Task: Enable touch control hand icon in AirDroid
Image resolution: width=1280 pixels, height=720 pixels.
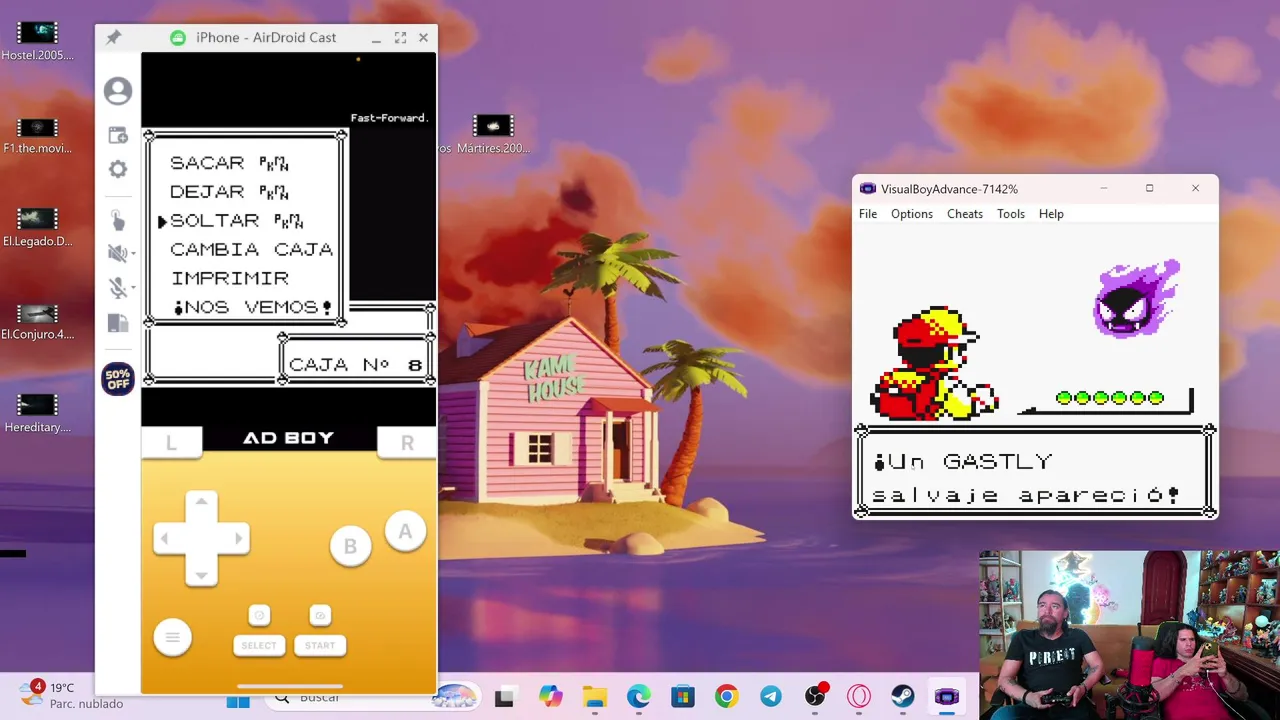Action: click(x=117, y=220)
